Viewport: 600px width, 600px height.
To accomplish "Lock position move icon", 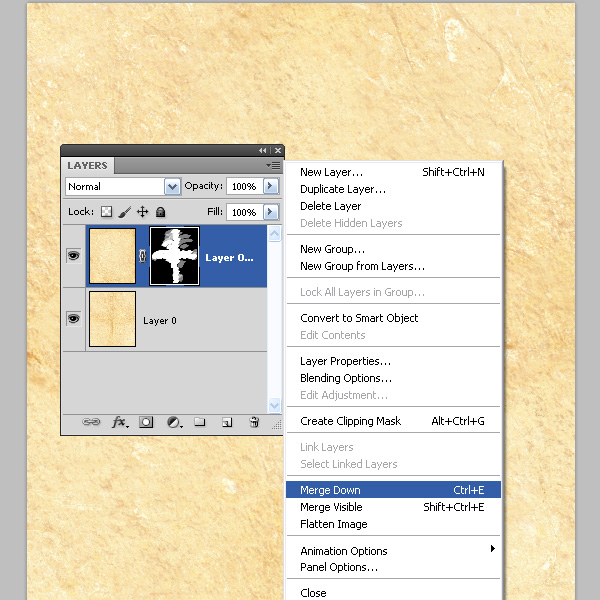I will tap(142, 212).
